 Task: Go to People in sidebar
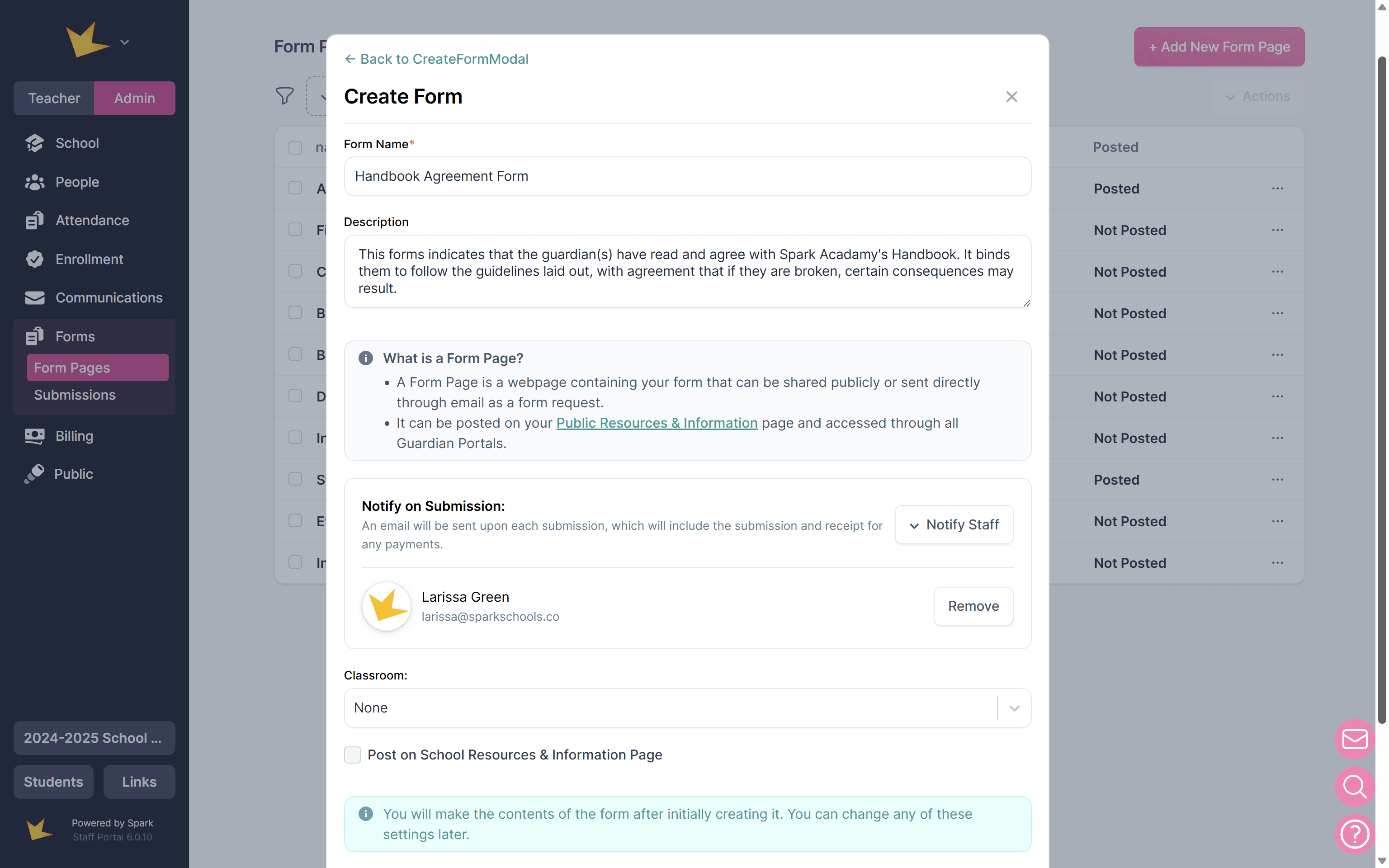click(77, 182)
